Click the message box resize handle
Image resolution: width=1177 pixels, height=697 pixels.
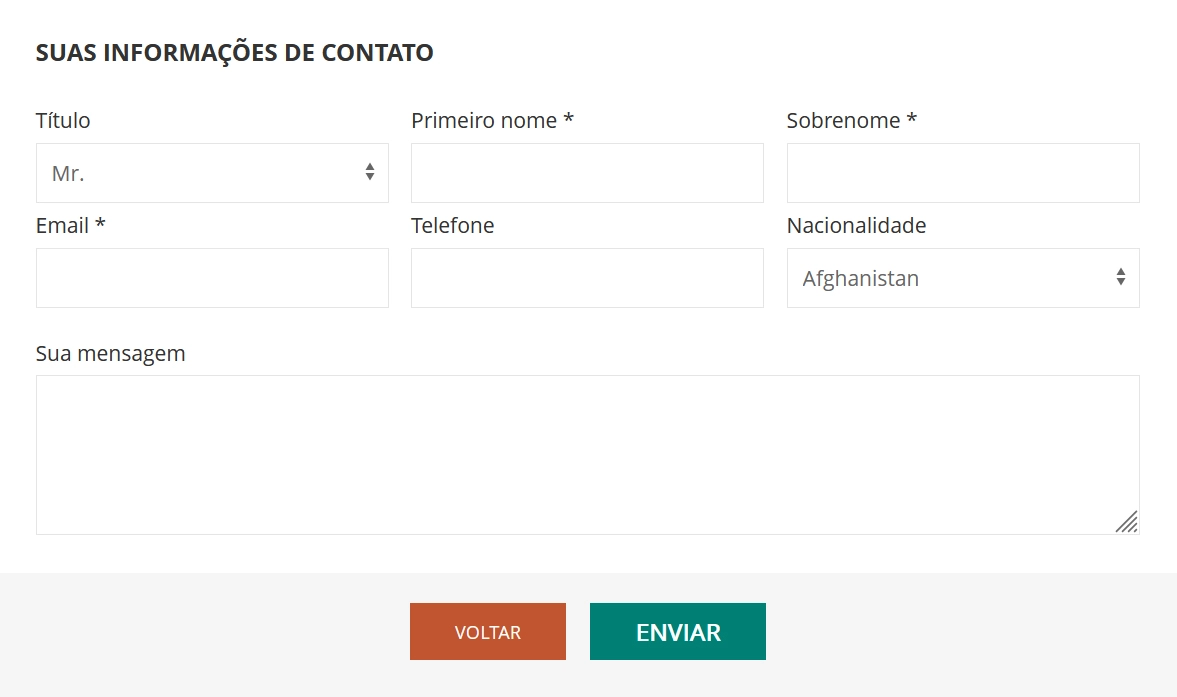coord(1127,522)
